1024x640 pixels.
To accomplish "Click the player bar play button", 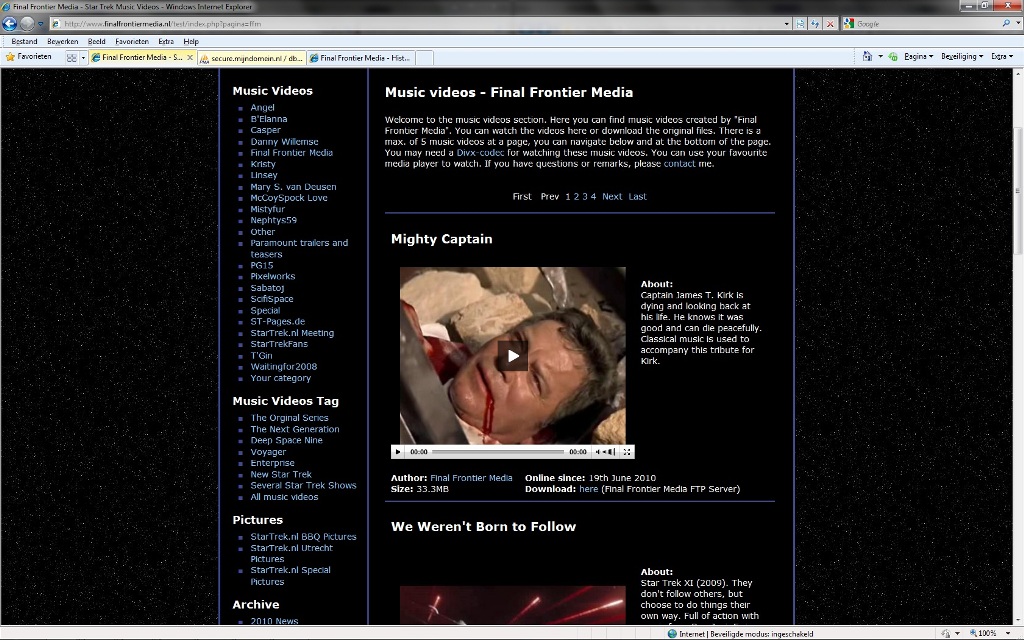I will point(398,451).
